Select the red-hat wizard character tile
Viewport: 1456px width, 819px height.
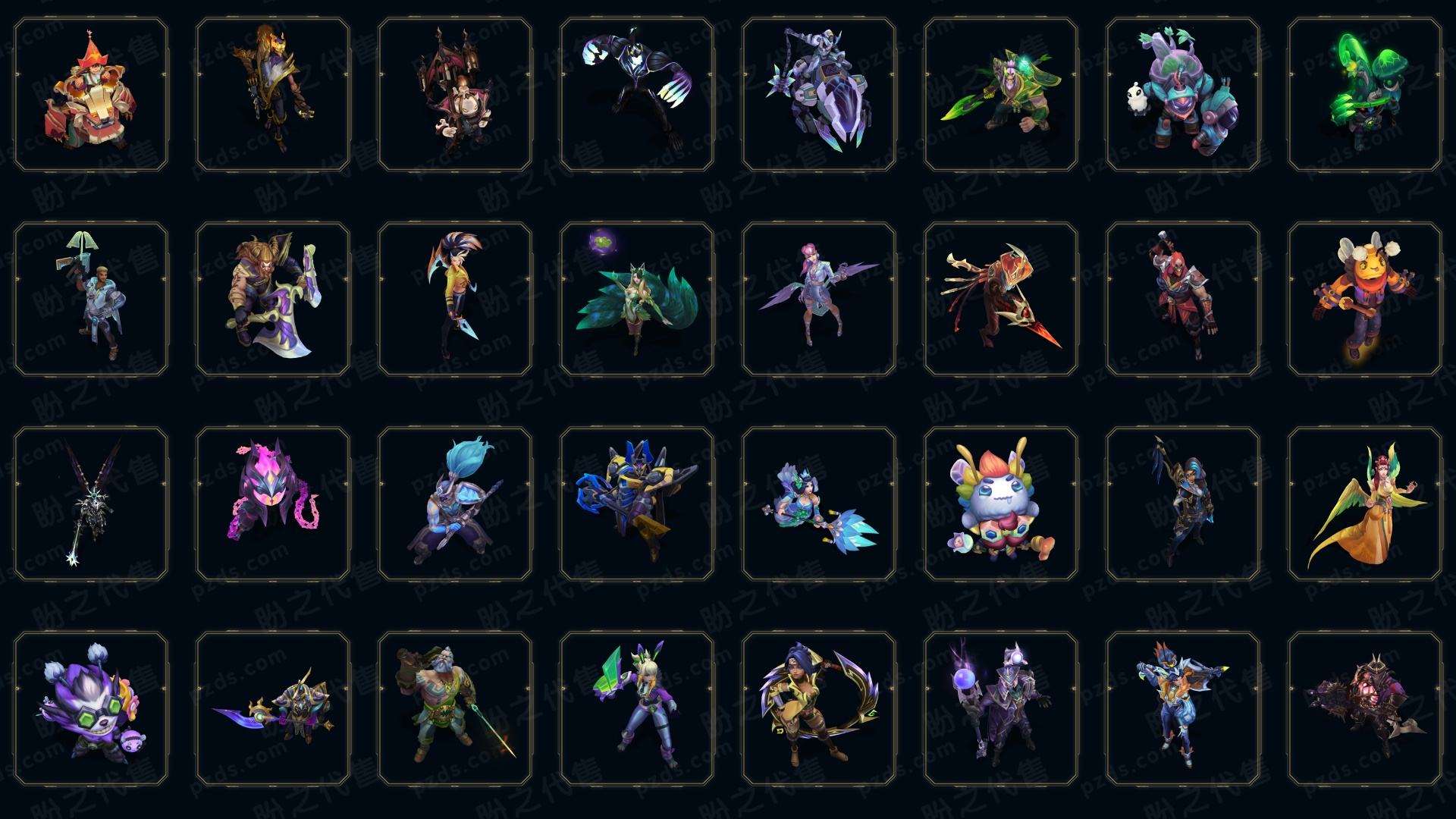point(91,95)
